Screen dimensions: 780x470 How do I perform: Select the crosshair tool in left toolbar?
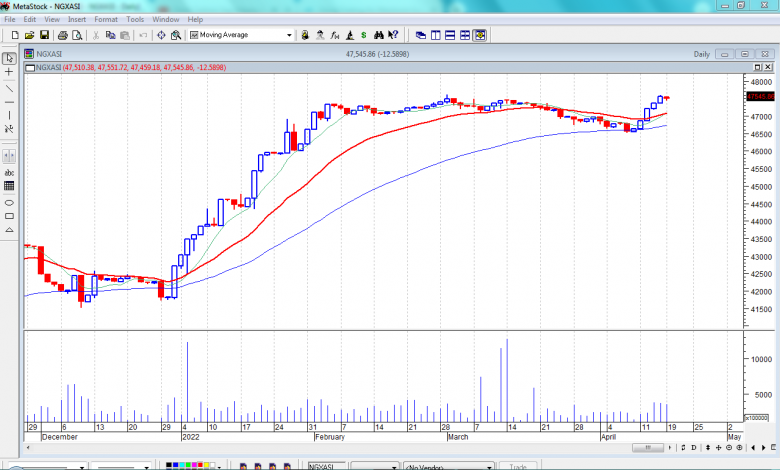pos(9,72)
